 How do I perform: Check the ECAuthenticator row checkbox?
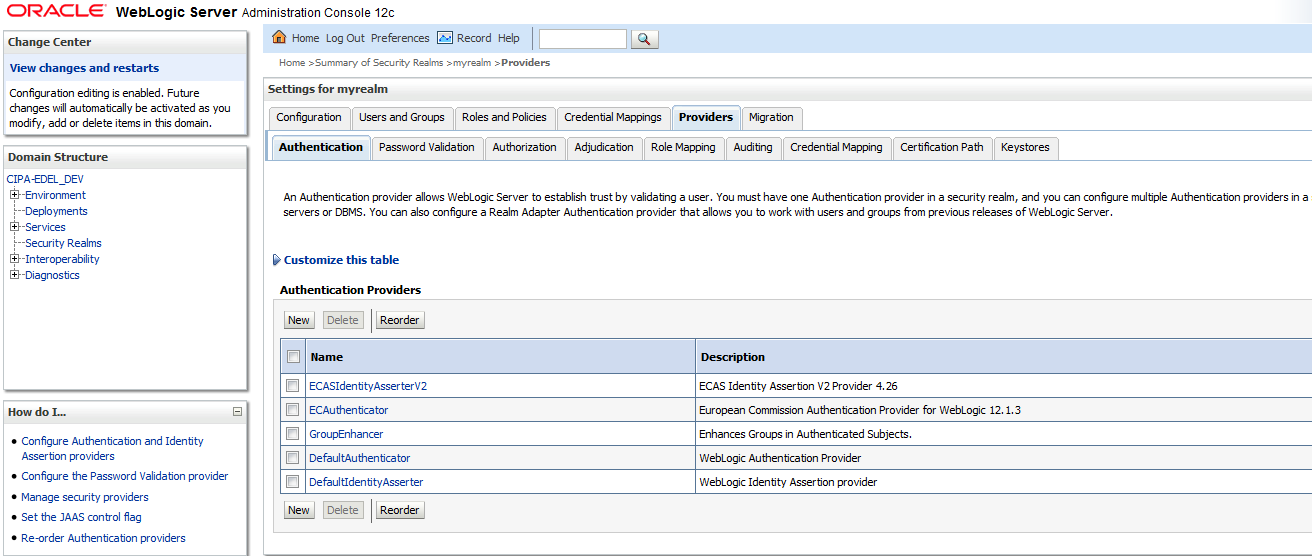point(293,410)
